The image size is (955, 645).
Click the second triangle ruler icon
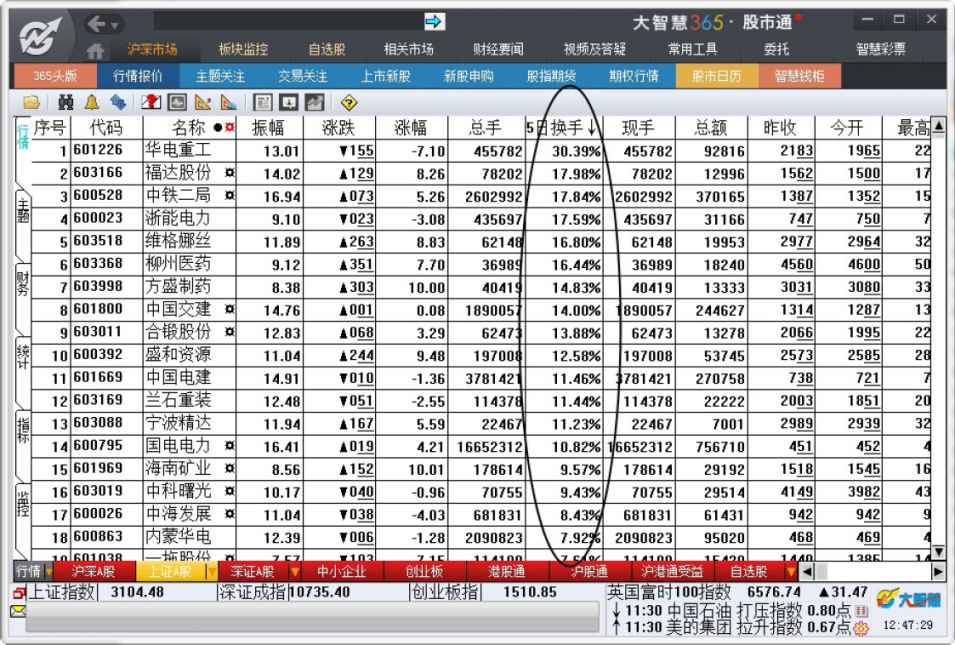pos(229,102)
